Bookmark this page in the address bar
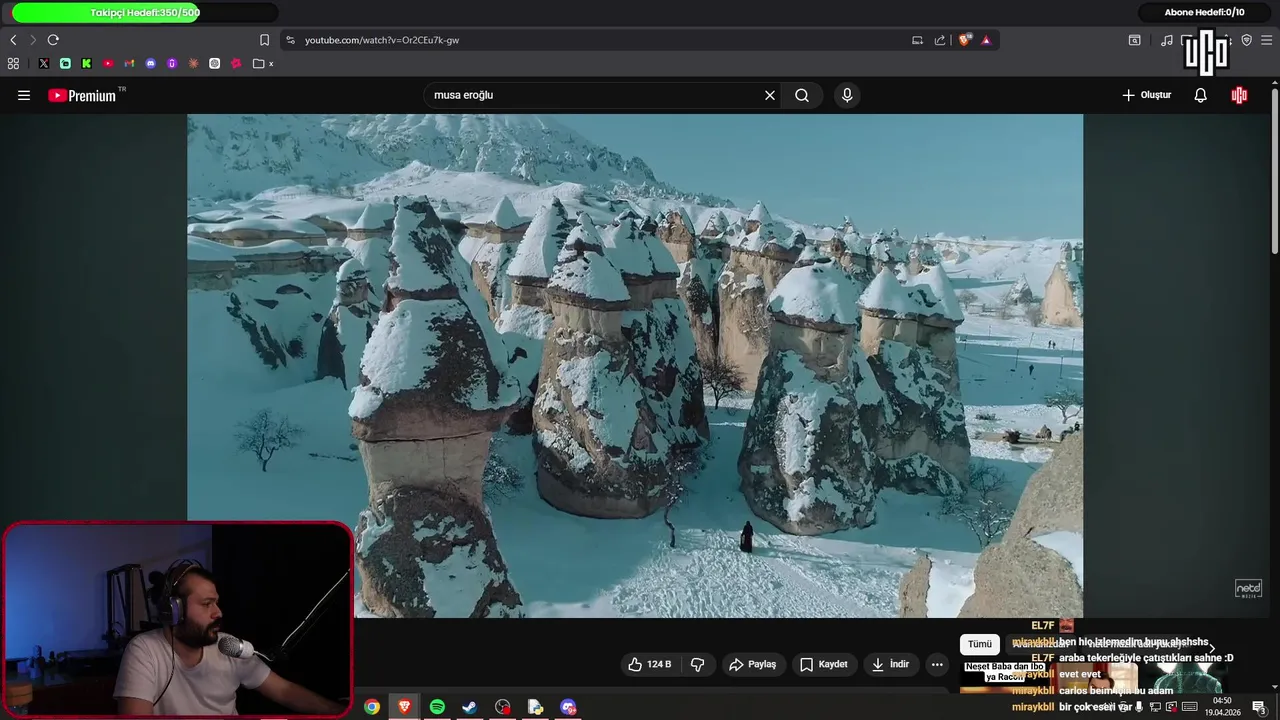The width and height of the screenshot is (1280, 720). tap(264, 40)
